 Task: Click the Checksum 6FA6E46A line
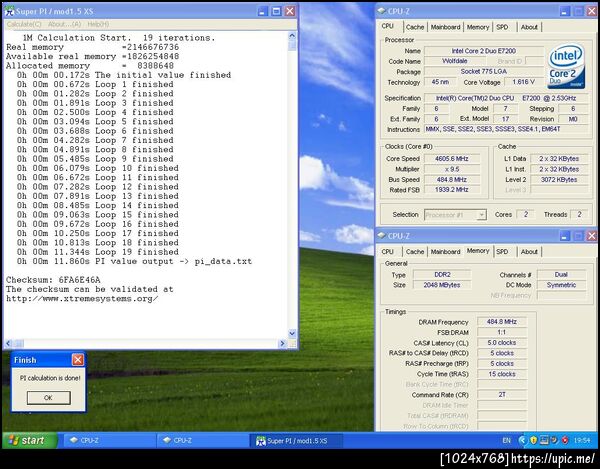pyautogui.click(x=53, y=280)
